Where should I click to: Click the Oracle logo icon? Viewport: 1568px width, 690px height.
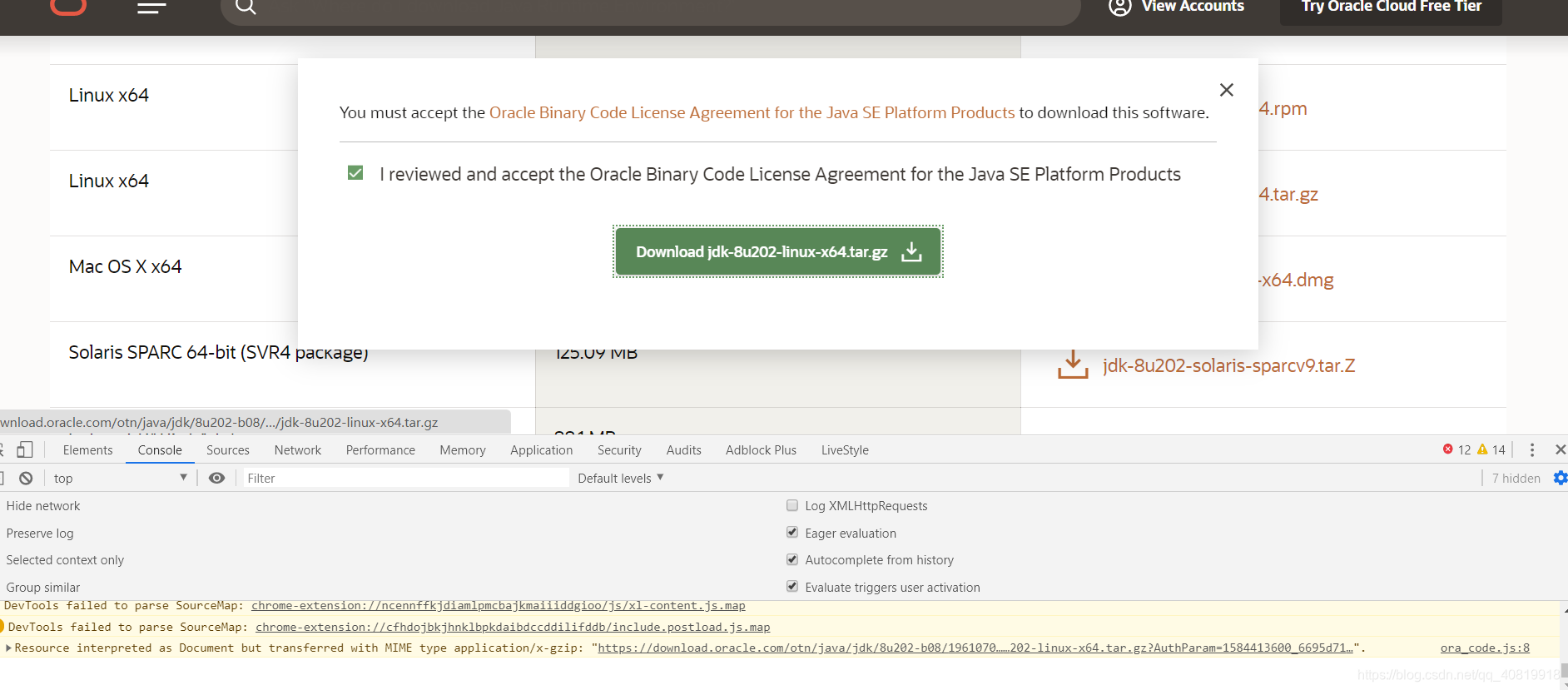(x=68, y=7)
